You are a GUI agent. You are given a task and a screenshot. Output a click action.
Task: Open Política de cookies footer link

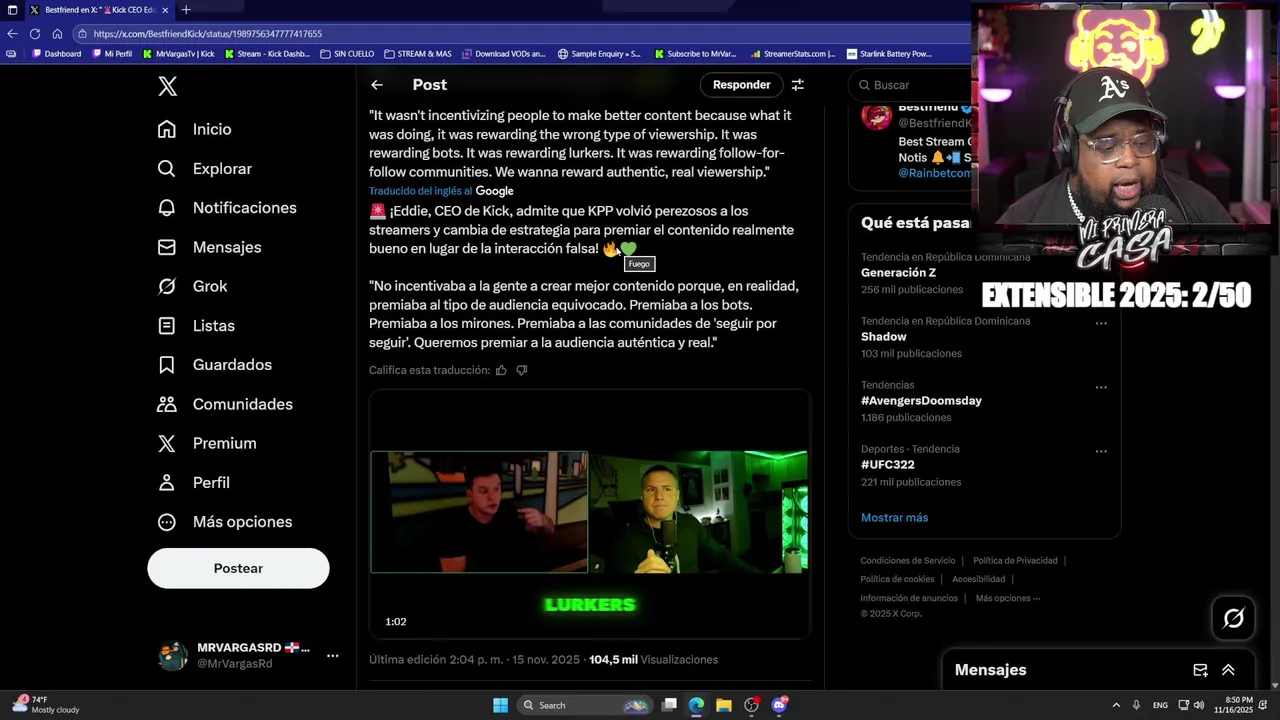[897, 579]
